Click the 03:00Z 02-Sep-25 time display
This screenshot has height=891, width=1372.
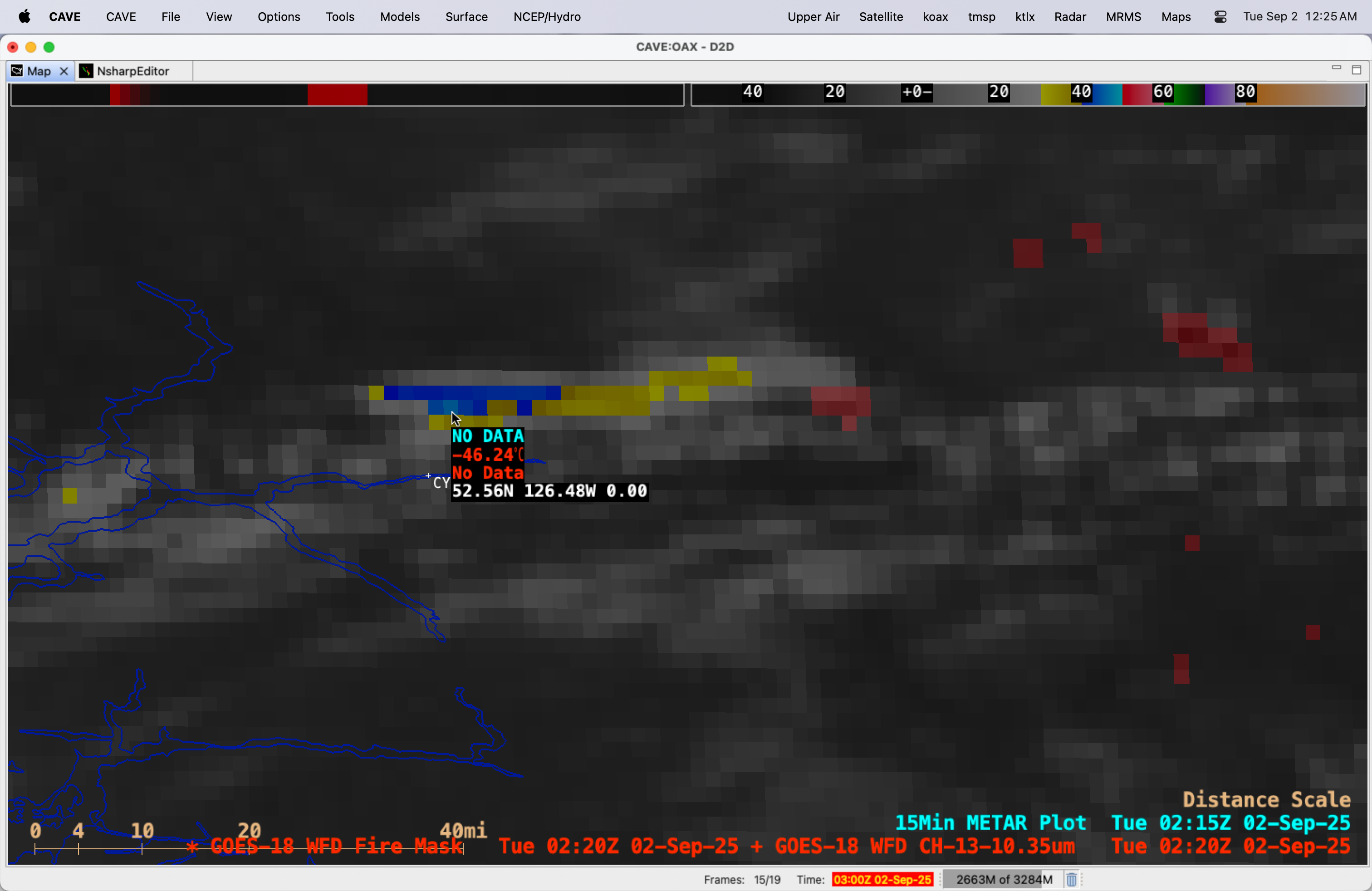(x=882, y=880)
